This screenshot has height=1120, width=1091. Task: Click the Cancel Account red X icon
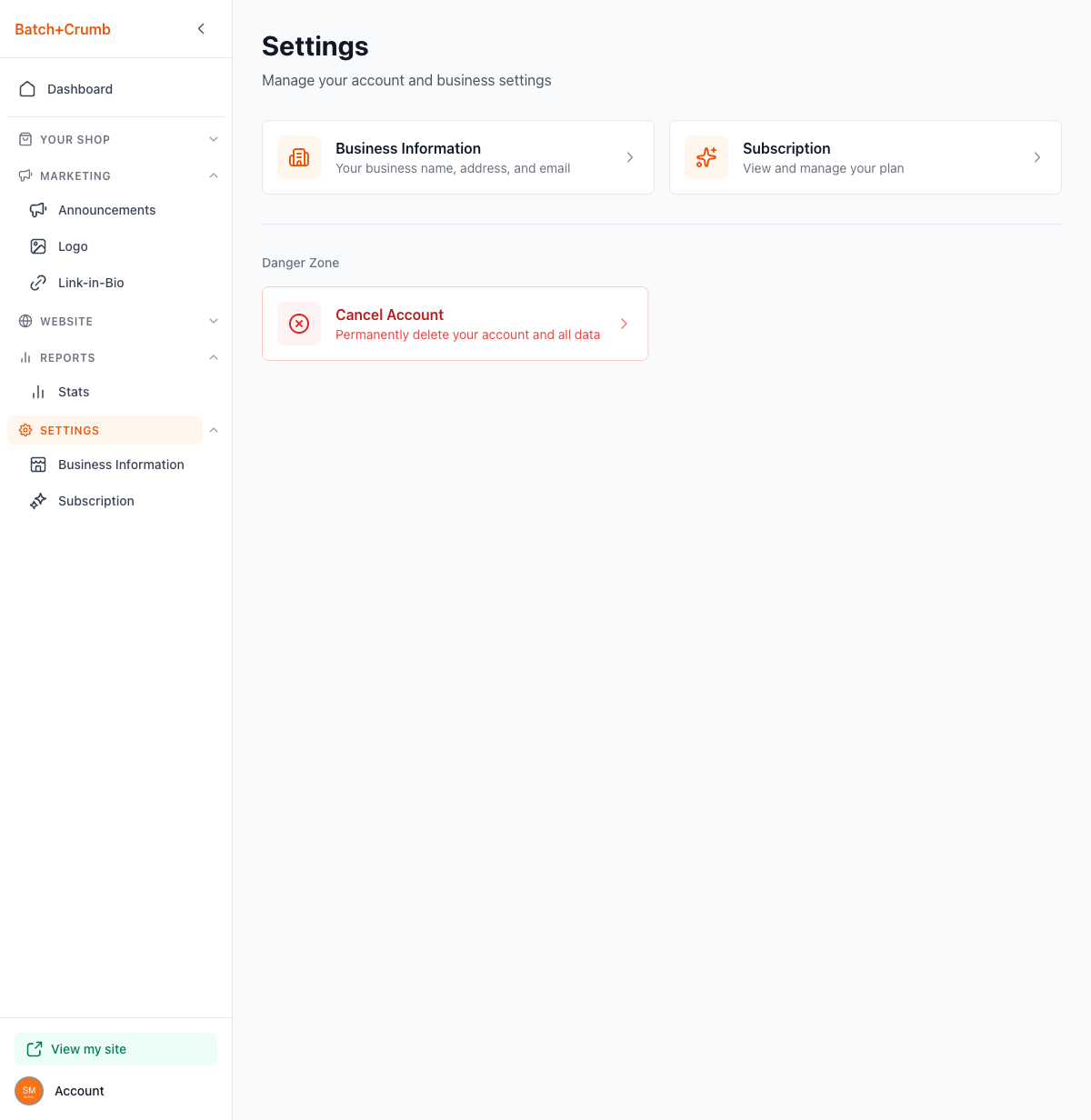click(x=299, y=324)
